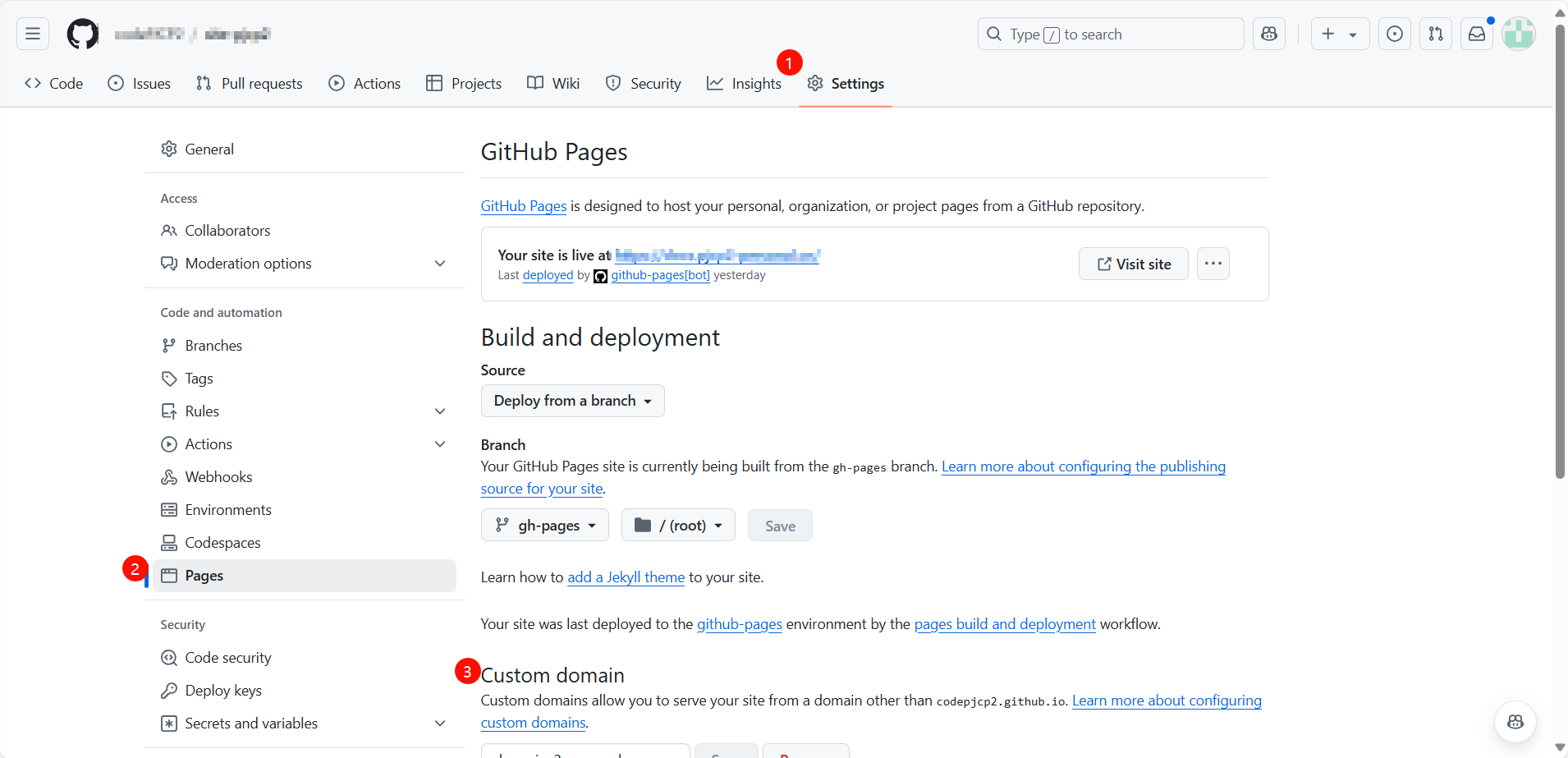Image resolution: width=1568 pixels, height=758 pixels.
Task: Open the Projects tab
Action: pos(464,83)
